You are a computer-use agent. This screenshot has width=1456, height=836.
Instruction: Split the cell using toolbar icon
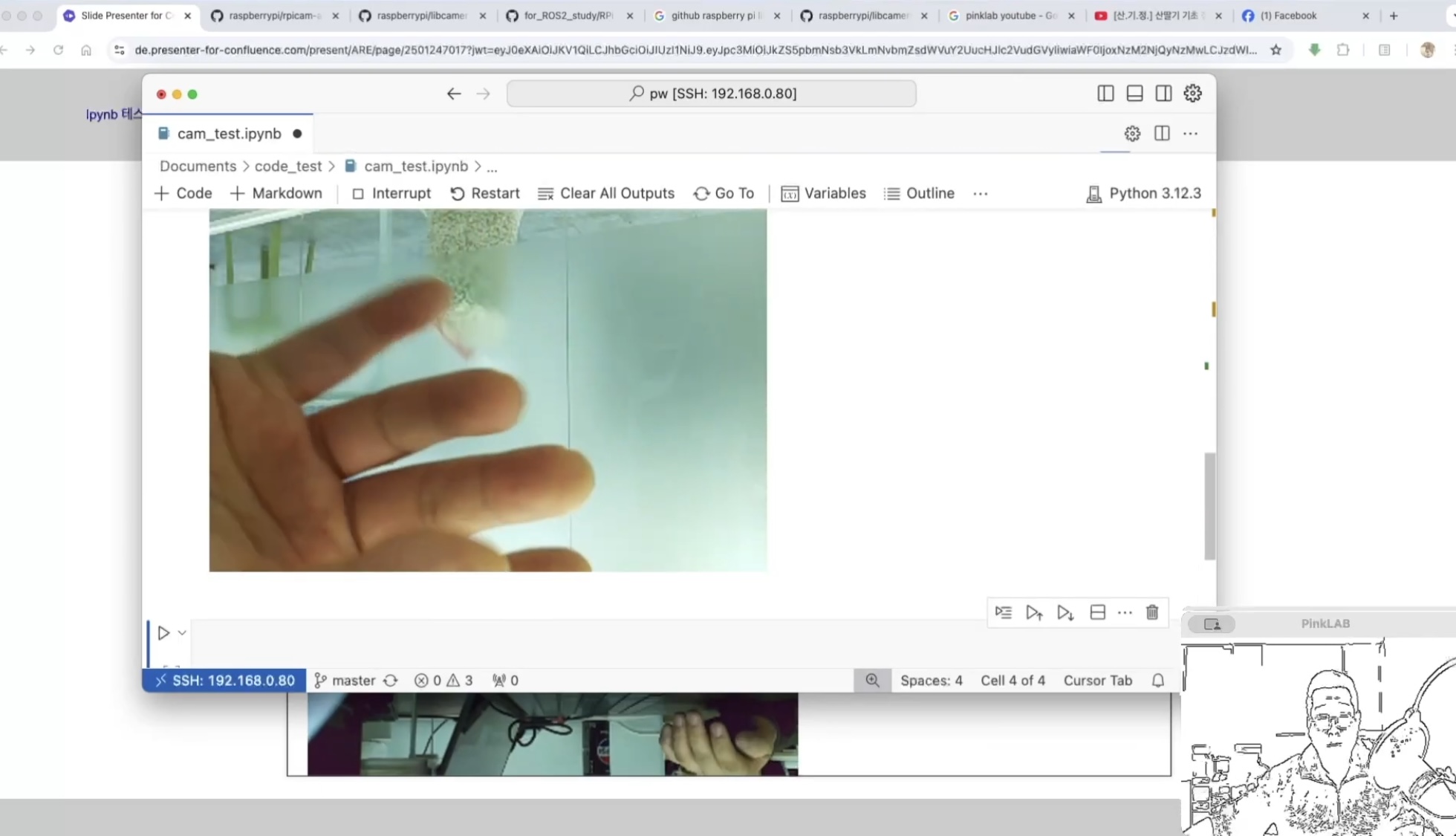pos(1097,612)
